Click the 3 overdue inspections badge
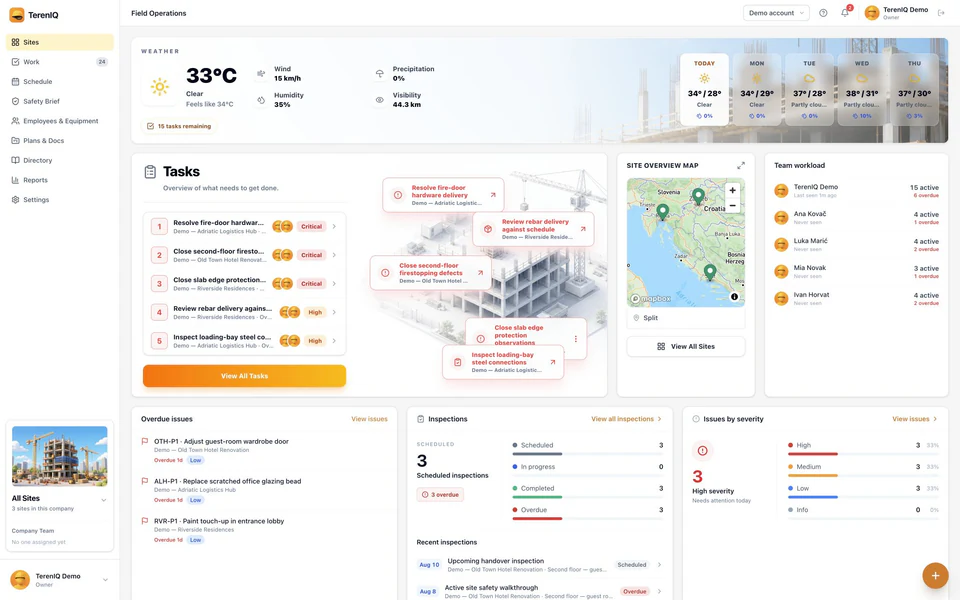 click(x=440, y=495)
